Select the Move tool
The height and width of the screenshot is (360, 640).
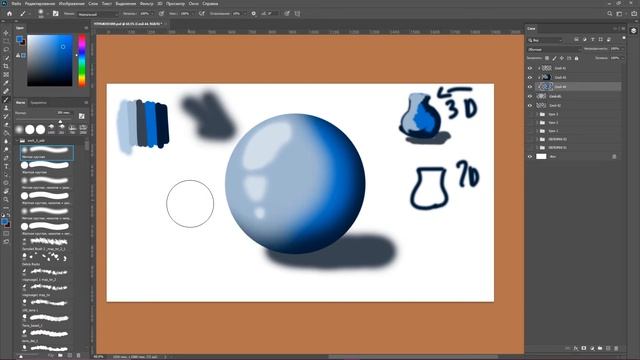click(x=6, y=33)
